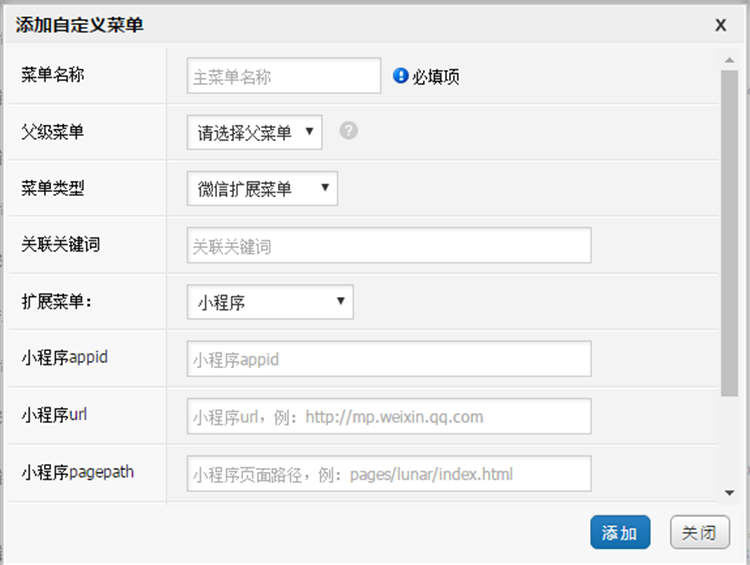Image resolution: width=750 pixels, height=565 pixels.
Task: Click the 父级菜单 field label
Action: [53, 130]
